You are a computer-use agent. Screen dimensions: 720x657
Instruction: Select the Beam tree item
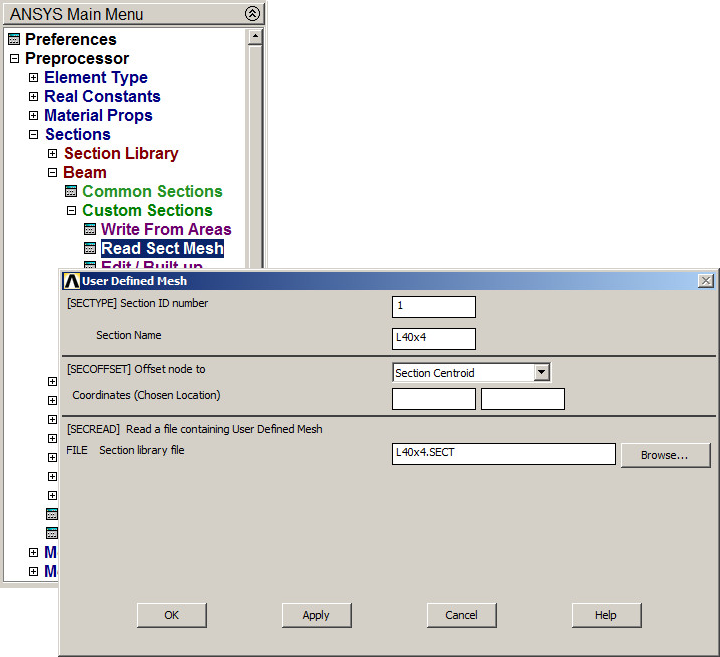(x=84, y=173)
